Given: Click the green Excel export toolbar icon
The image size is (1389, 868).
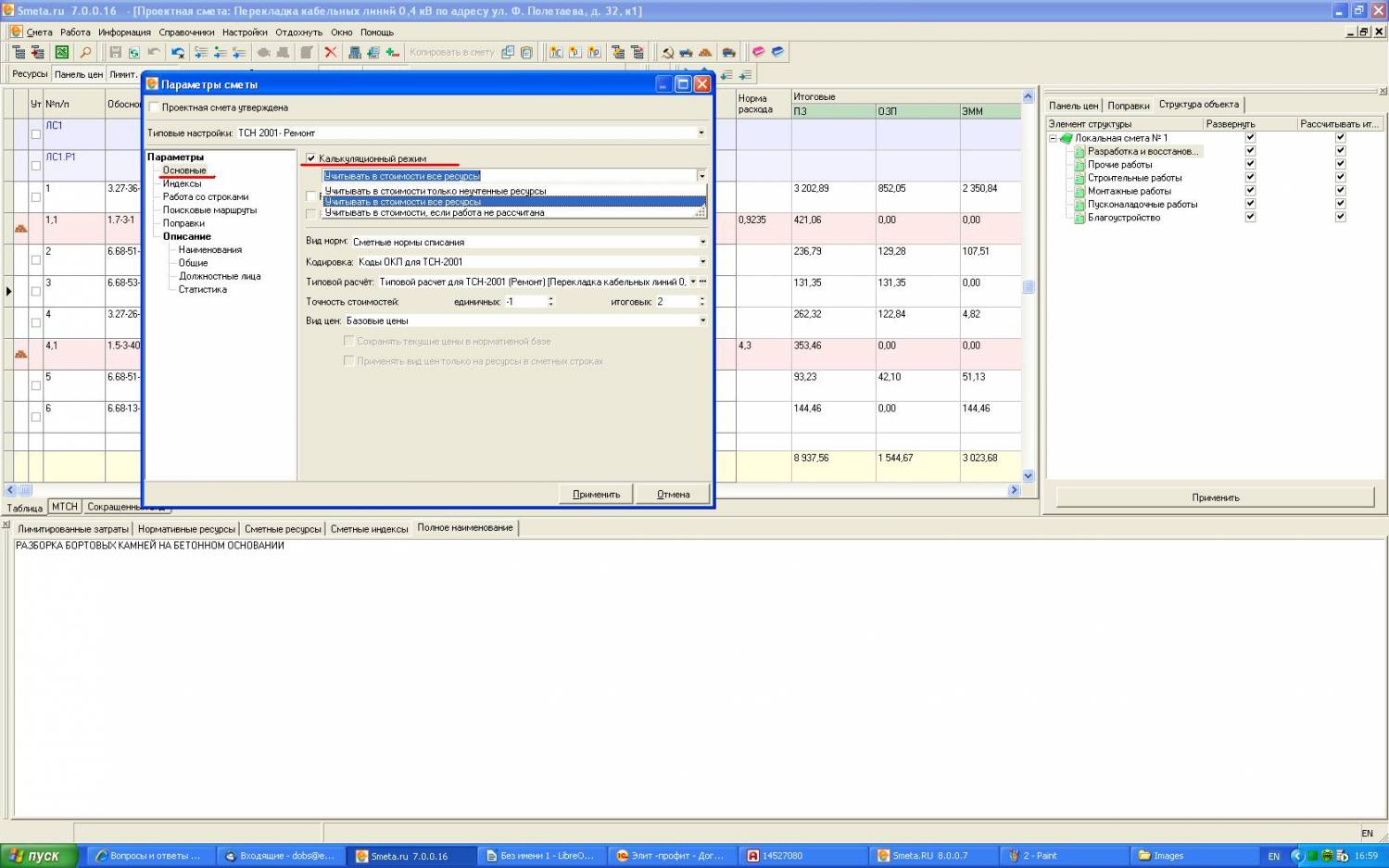Looking at the screenshot, I should coord(62,53).
